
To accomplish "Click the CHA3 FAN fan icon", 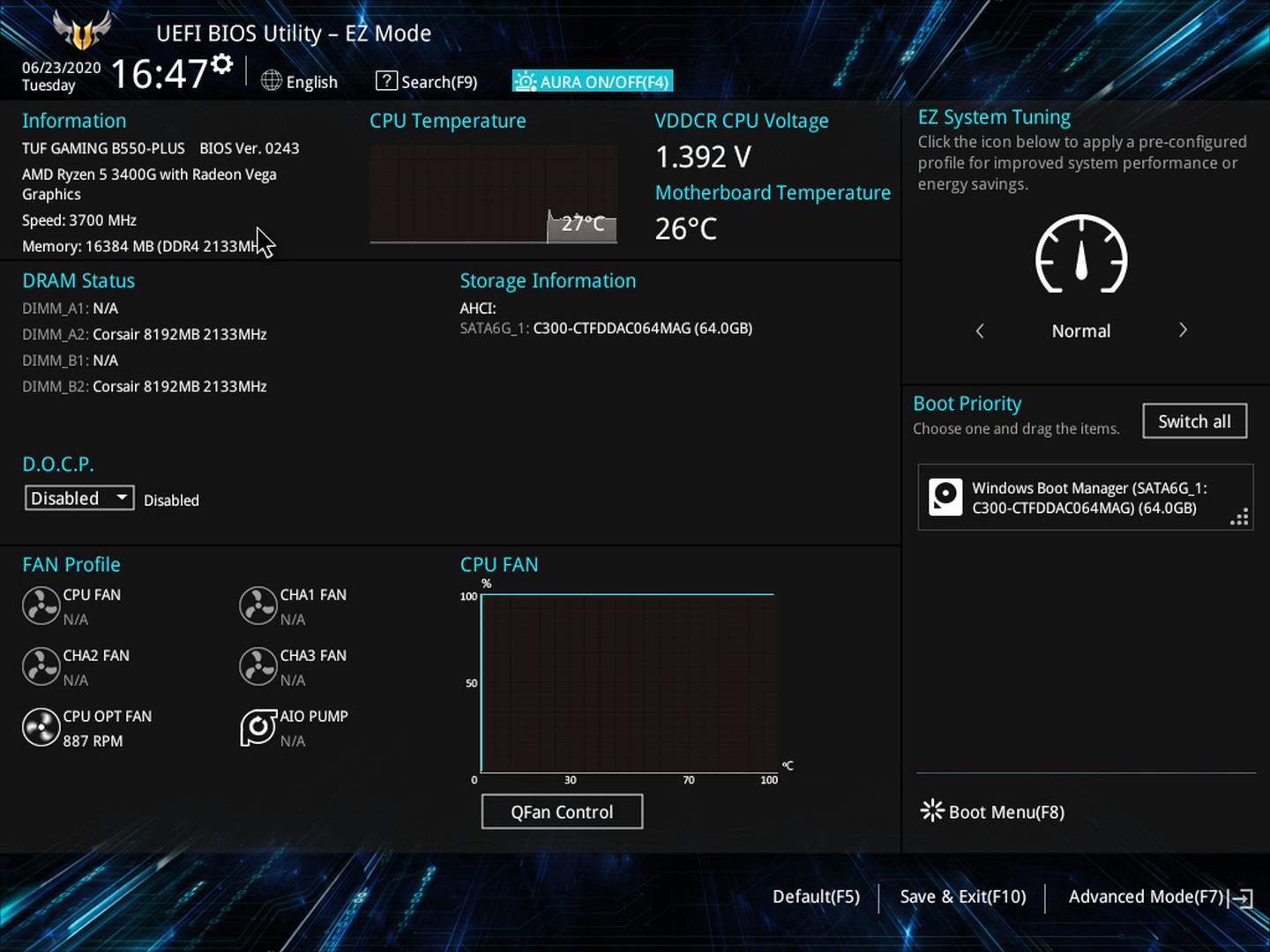I will click(258, 666).
